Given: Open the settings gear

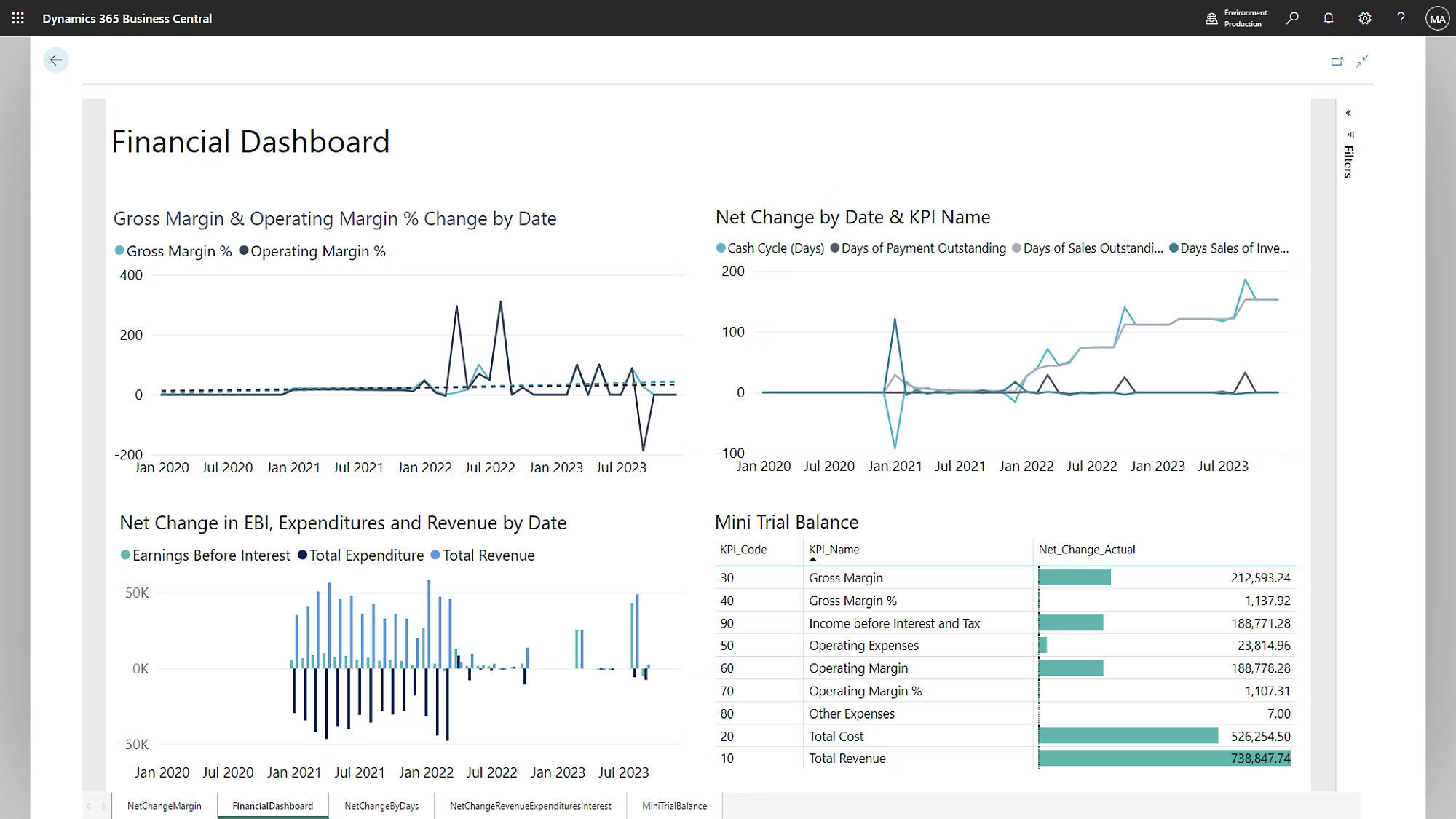Looking at the screenshot, I should [x=1365, y=18].
